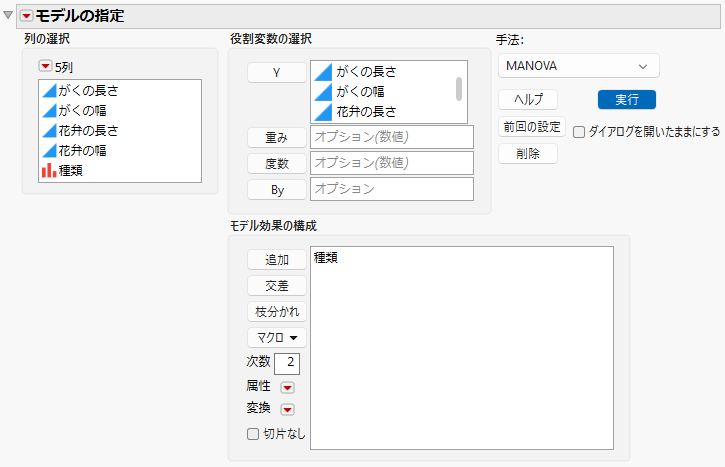The image size is (725, 467).
Task: Open red triangle menu next to 5列
Action: pyautogui.click(x=45, y=67)
